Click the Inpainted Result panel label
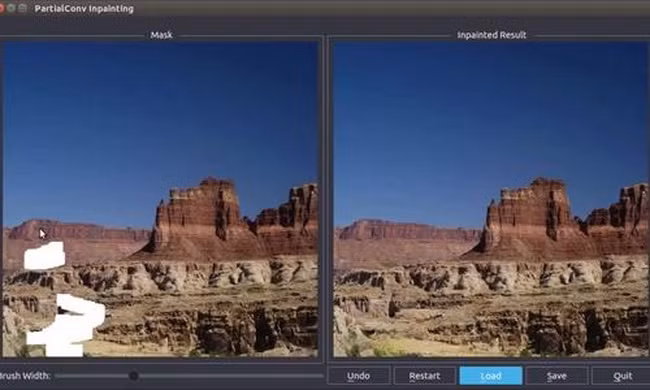Screen dimensions: 650x390 492,35
